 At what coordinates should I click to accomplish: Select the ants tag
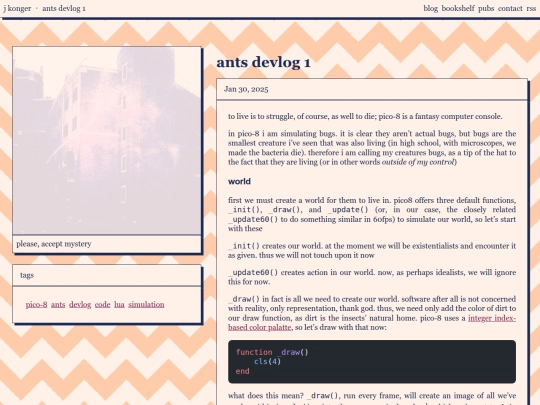click(x=58, y=304)
